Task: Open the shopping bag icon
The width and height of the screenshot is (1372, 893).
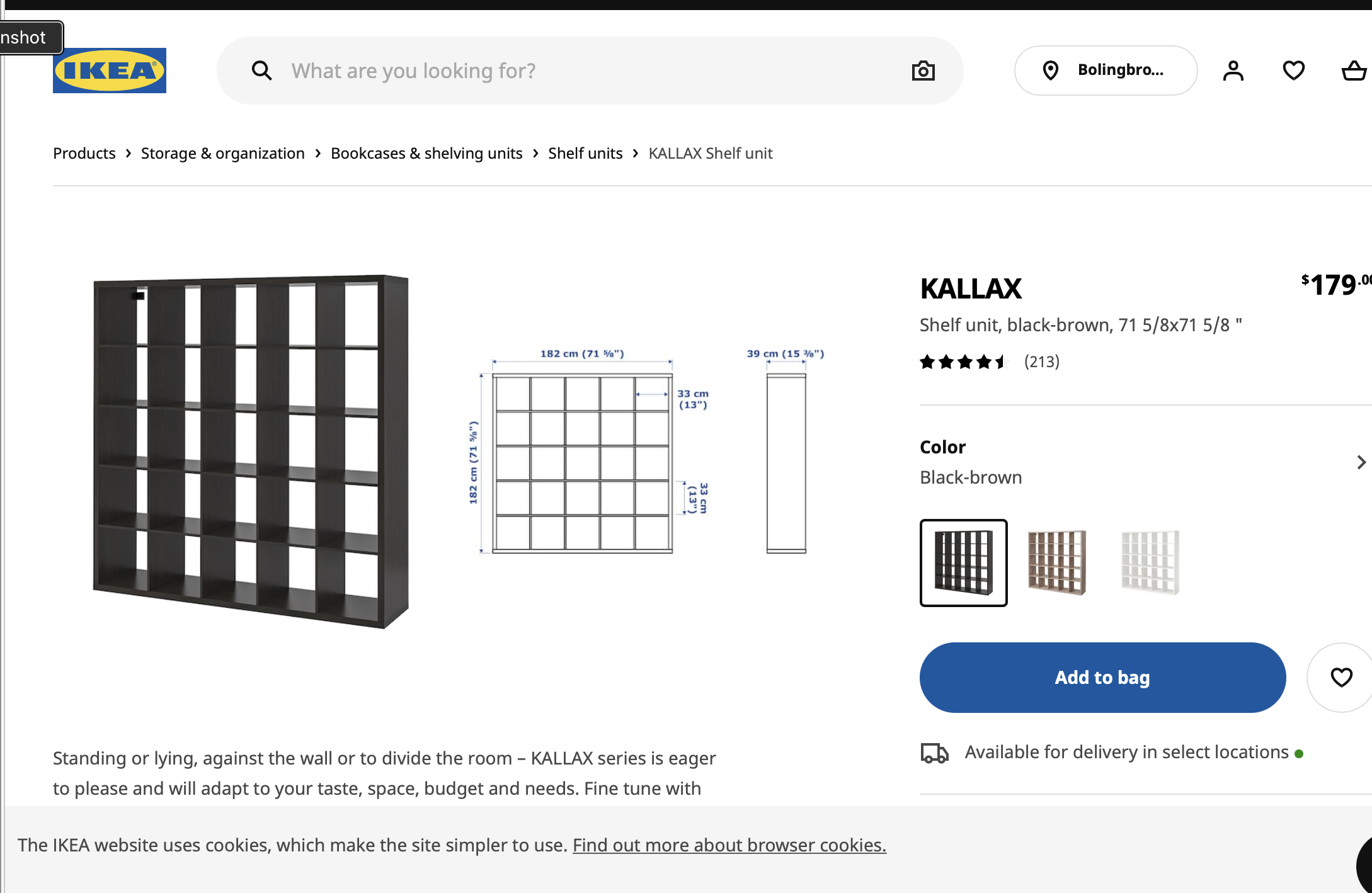Action: tap(1353, 71)
